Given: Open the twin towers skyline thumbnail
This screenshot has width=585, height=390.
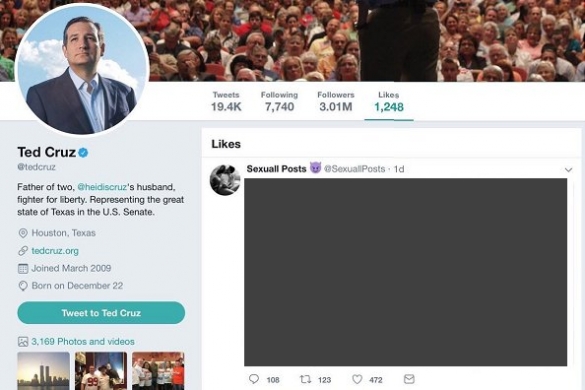Looking at the screenshot, I should click(x=43, y=371).
